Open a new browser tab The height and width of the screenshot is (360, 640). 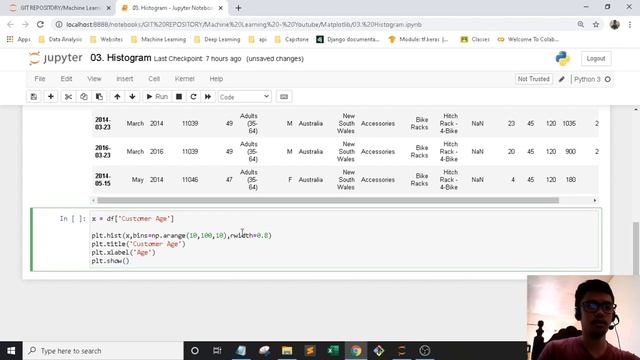238,8
